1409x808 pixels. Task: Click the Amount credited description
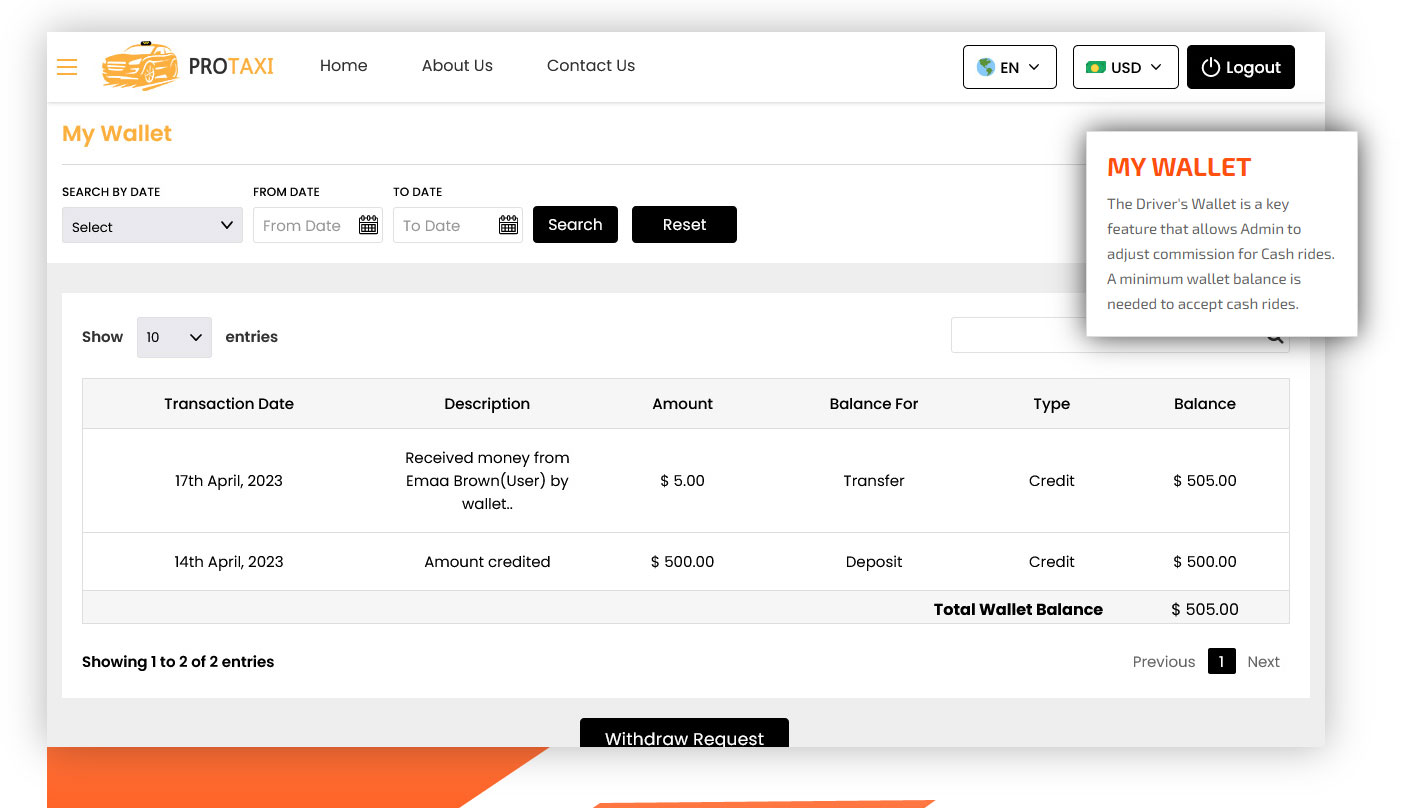(487, 562)
